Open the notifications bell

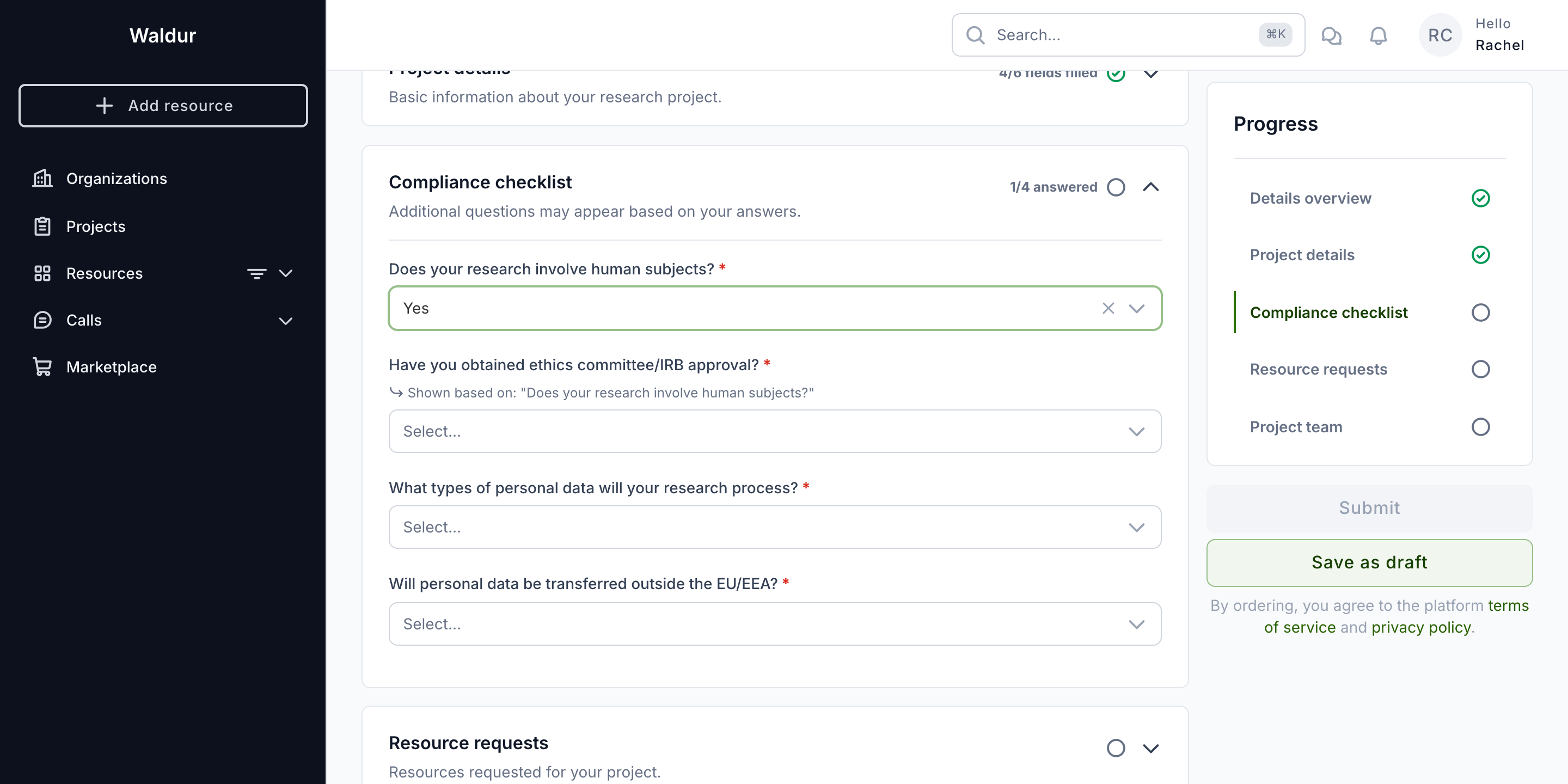1378,35
